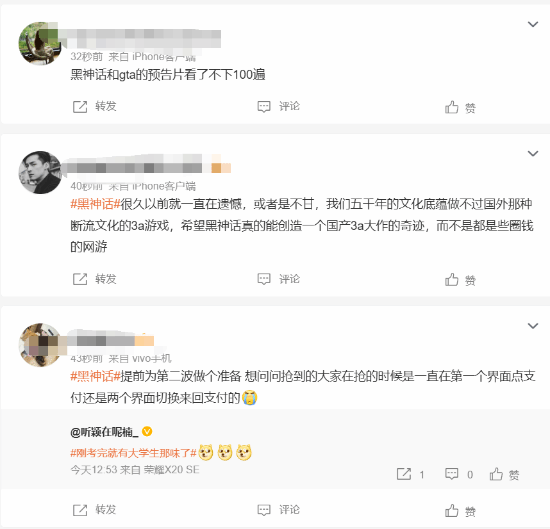Click 评论 under the bottom post
Image resolution: width=550 pixels, height=529 pixels.
tap(279, 510)
